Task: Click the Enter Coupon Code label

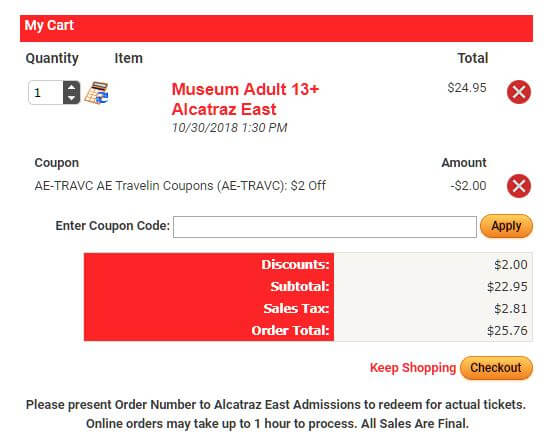Action: click(113, 226)
